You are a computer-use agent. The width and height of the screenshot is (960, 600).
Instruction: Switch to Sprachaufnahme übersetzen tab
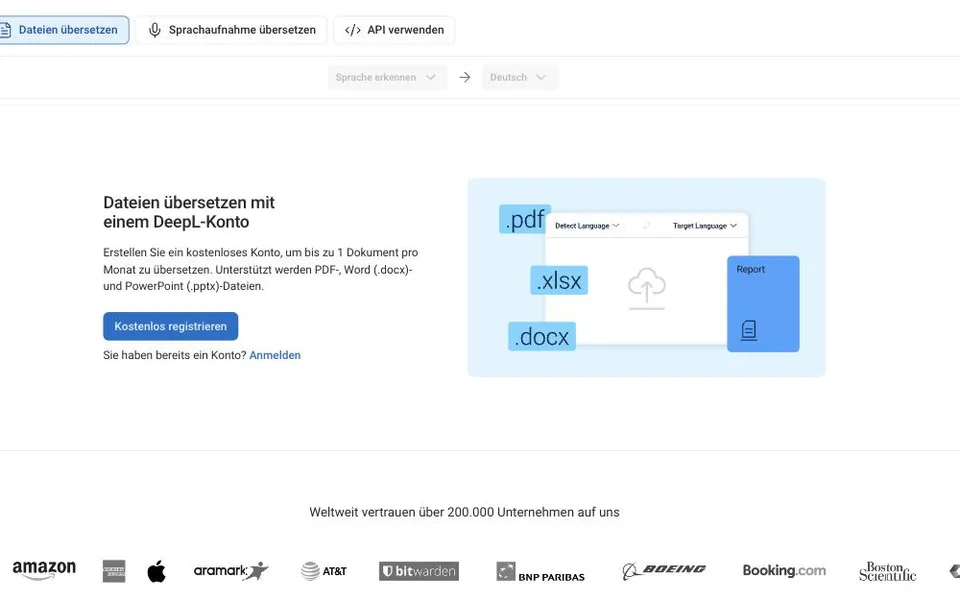click(x=231, y=30)
